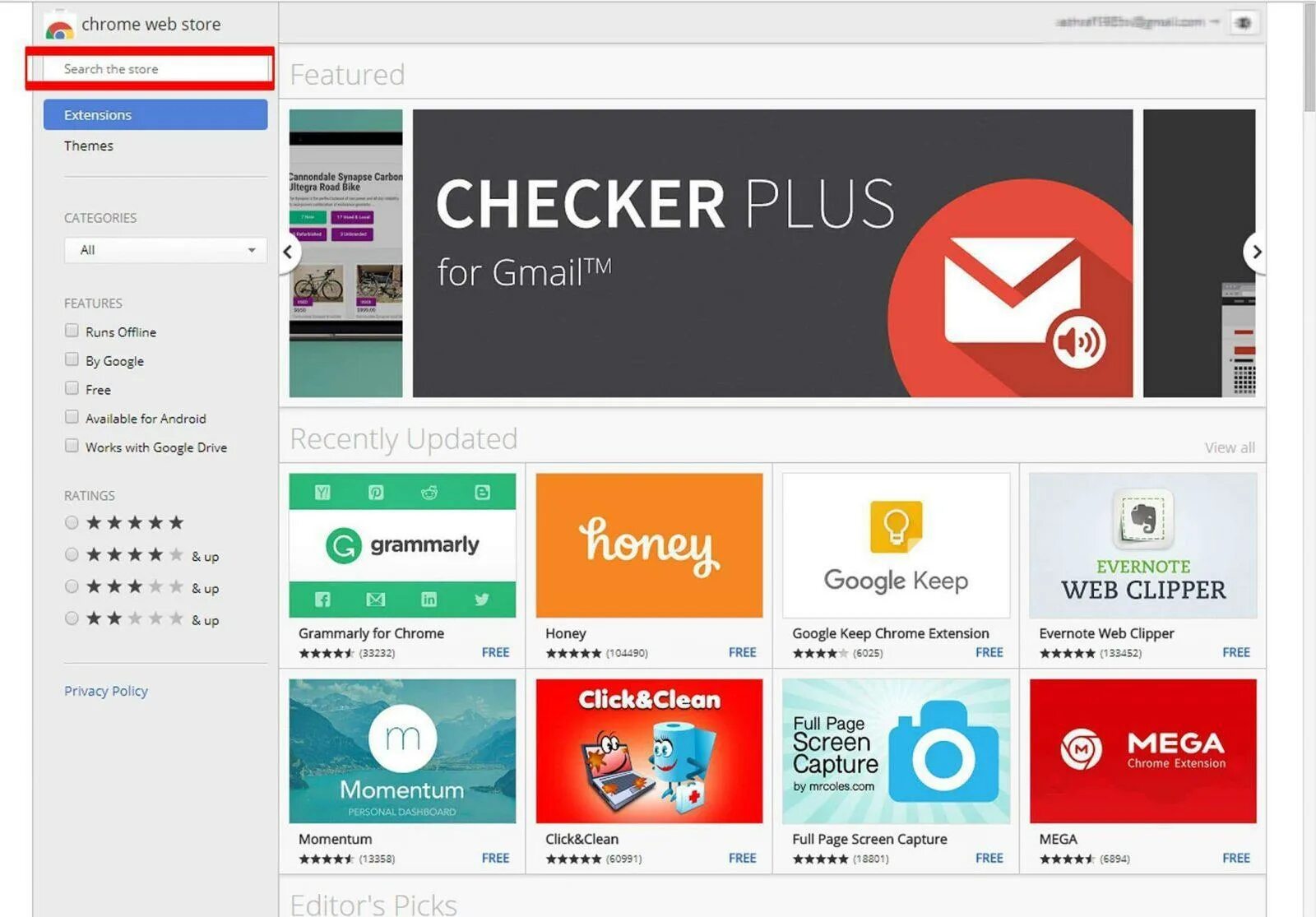
Task: Click Evernote Web Clipper title text
Action: [x=1106, y=633]
